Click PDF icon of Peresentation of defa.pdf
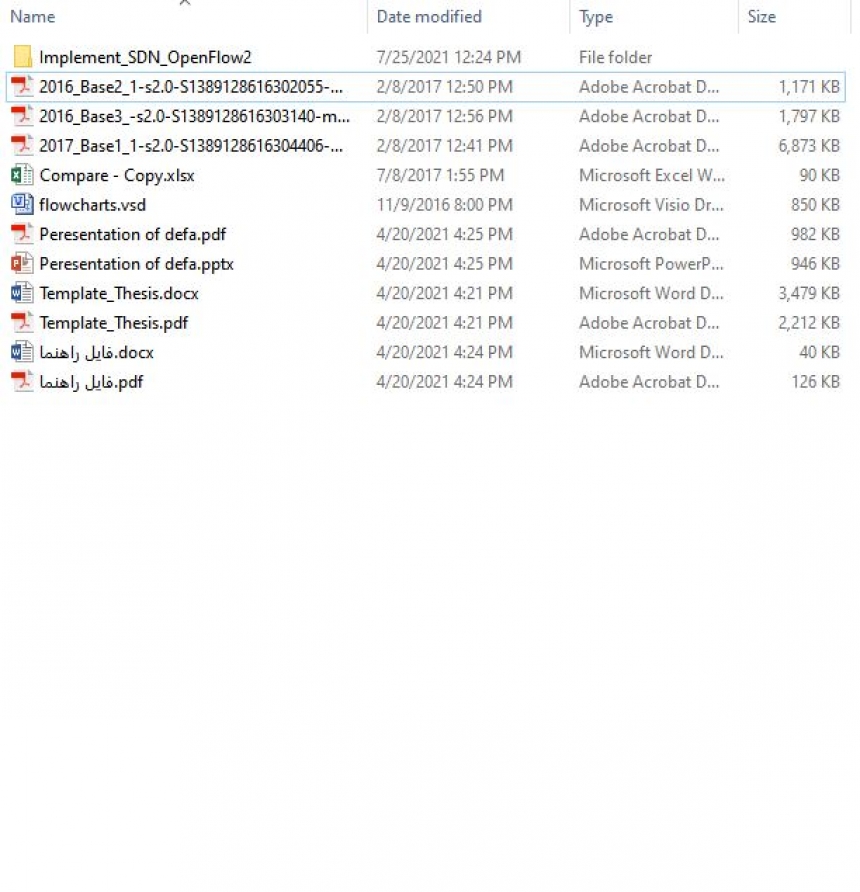 pos(22,234)
